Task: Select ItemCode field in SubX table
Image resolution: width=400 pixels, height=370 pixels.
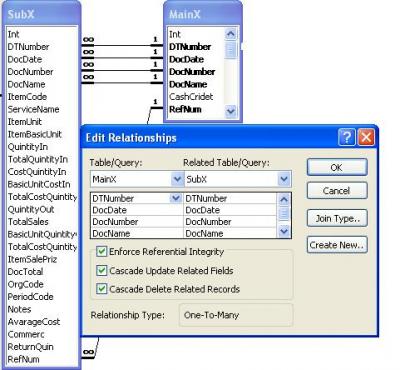Action: (27, 97)
